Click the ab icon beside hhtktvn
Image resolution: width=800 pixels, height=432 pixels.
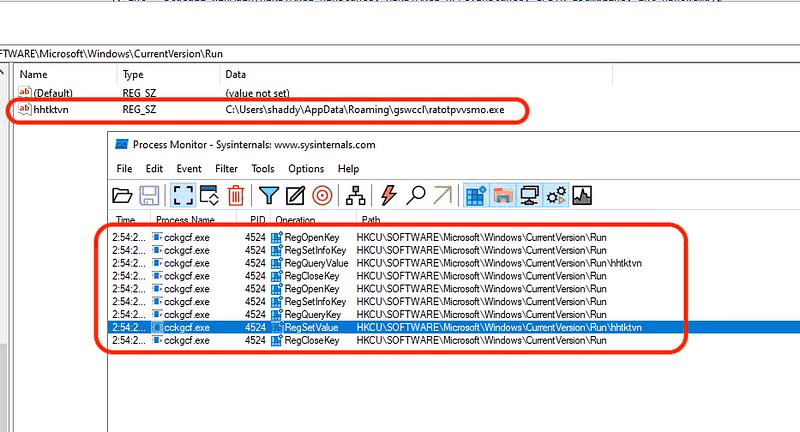pyautogui.click(x=24, y=109)
